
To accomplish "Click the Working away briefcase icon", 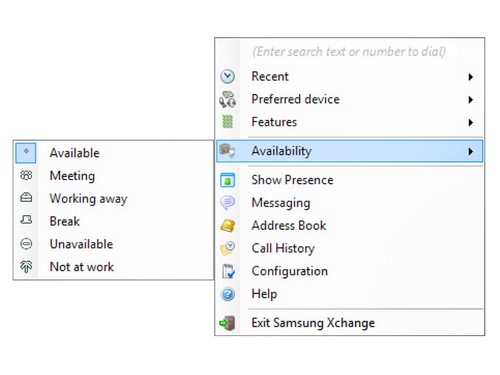I will [x=26, y=197].
